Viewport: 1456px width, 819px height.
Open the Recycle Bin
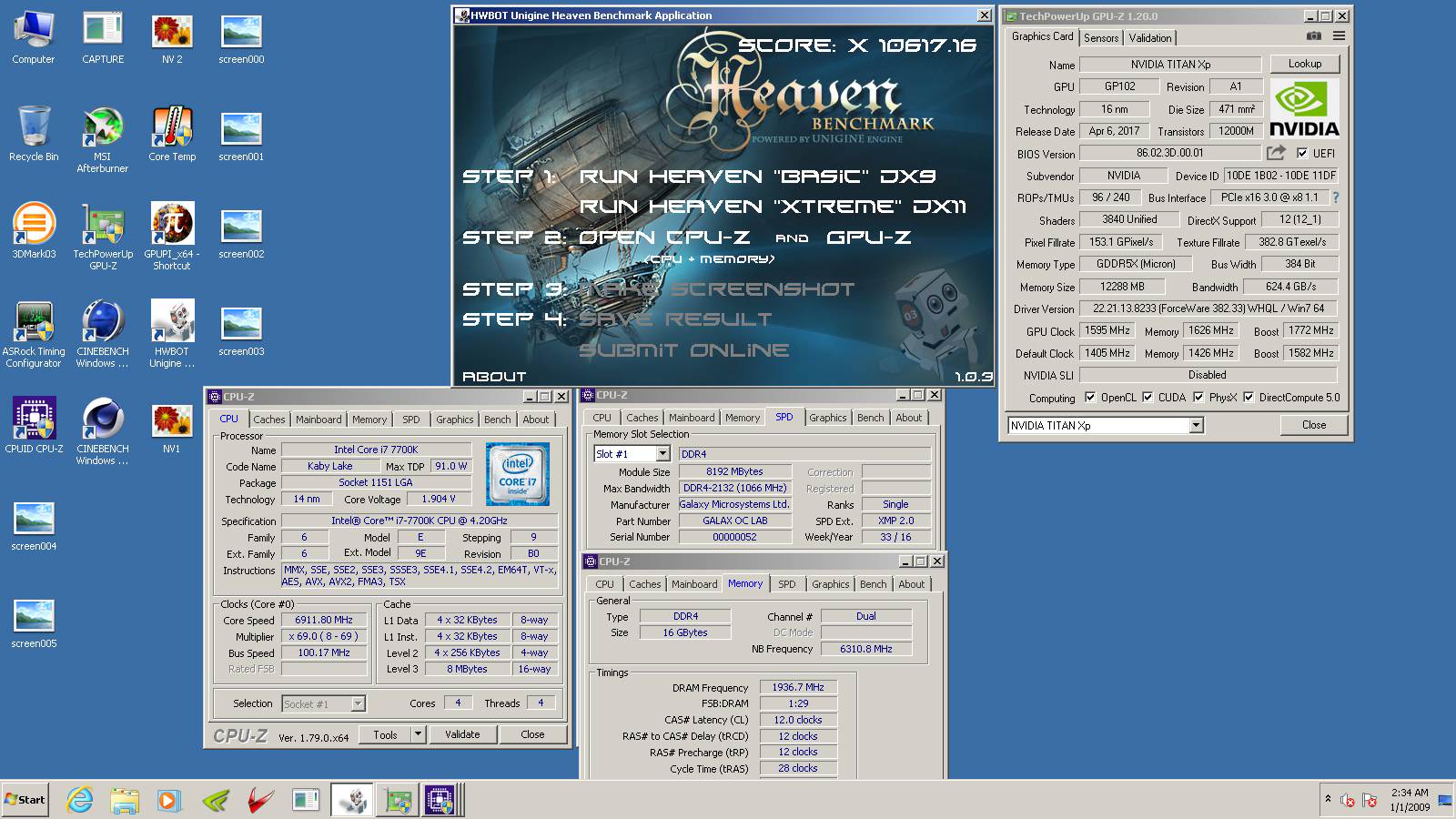[x=34, y=135]
